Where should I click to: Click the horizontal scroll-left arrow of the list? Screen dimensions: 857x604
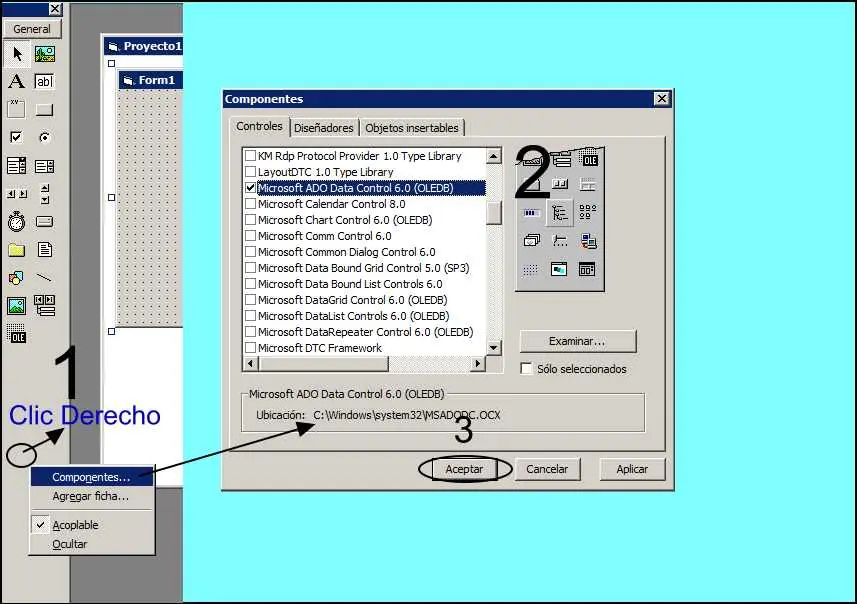coord(251,363)
